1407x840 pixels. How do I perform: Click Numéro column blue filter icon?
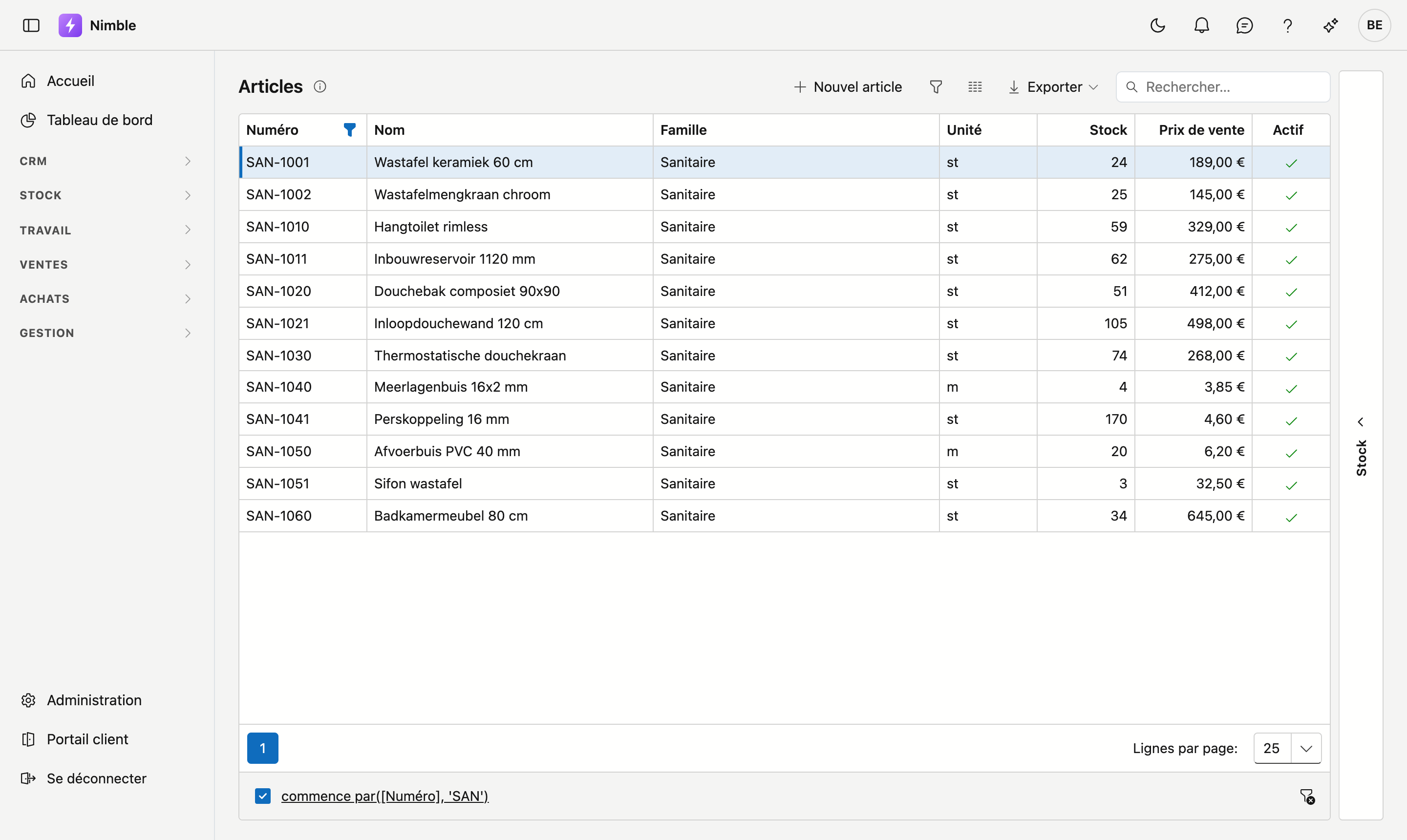pos(350,130)
